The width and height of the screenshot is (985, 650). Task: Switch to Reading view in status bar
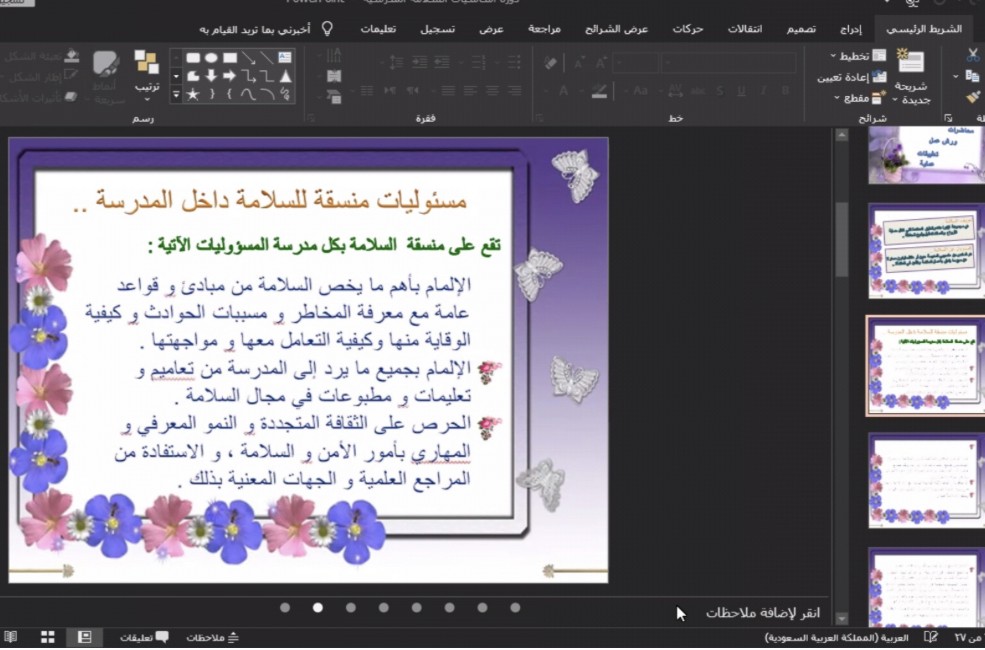click(10, 637)
